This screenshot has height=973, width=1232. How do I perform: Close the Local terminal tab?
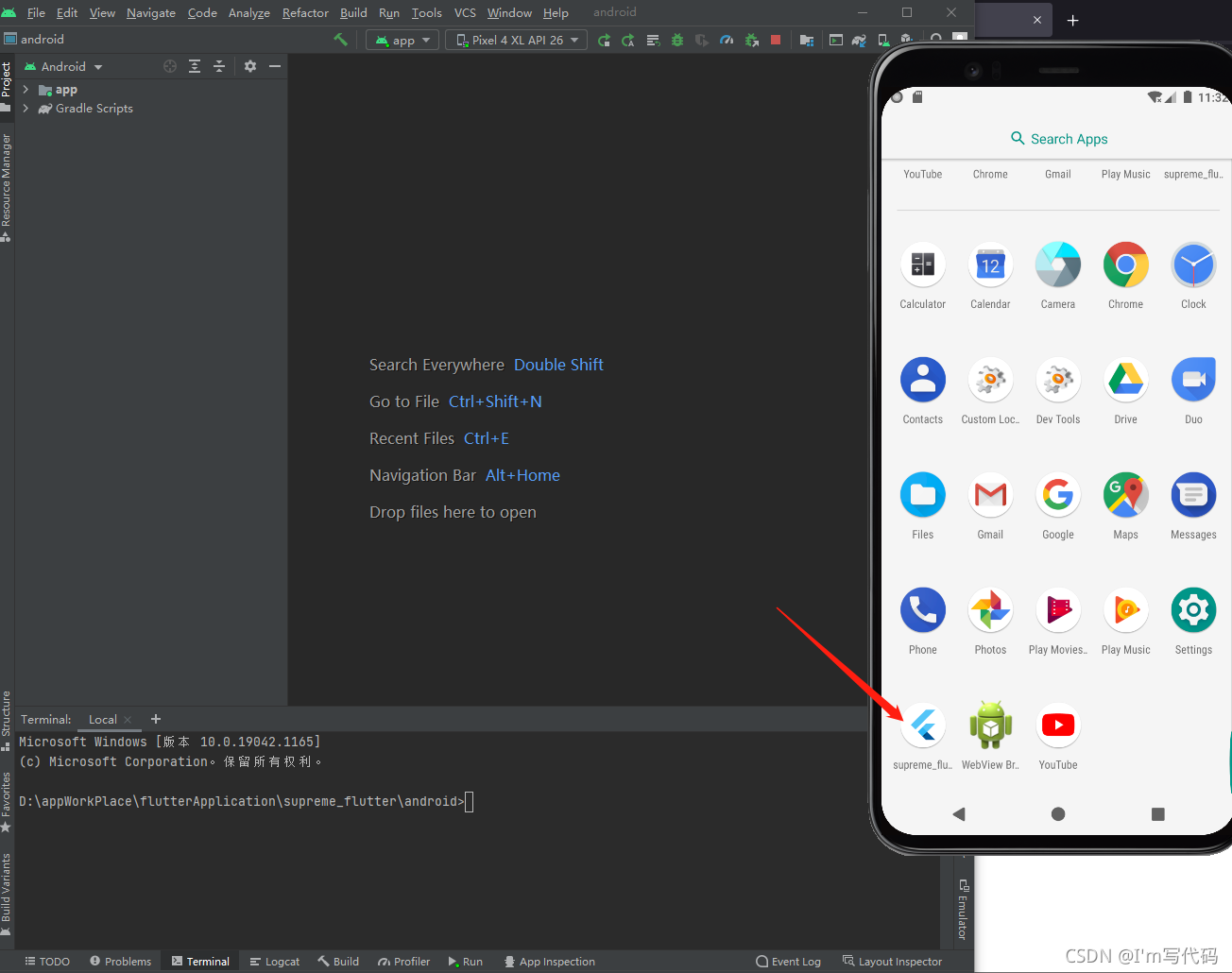[128, 720]
